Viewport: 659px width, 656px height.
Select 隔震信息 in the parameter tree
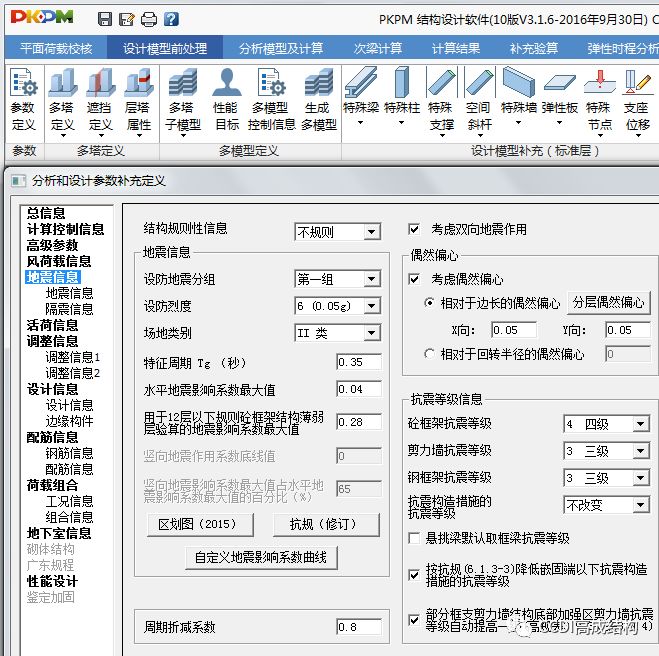click(69, 309)
